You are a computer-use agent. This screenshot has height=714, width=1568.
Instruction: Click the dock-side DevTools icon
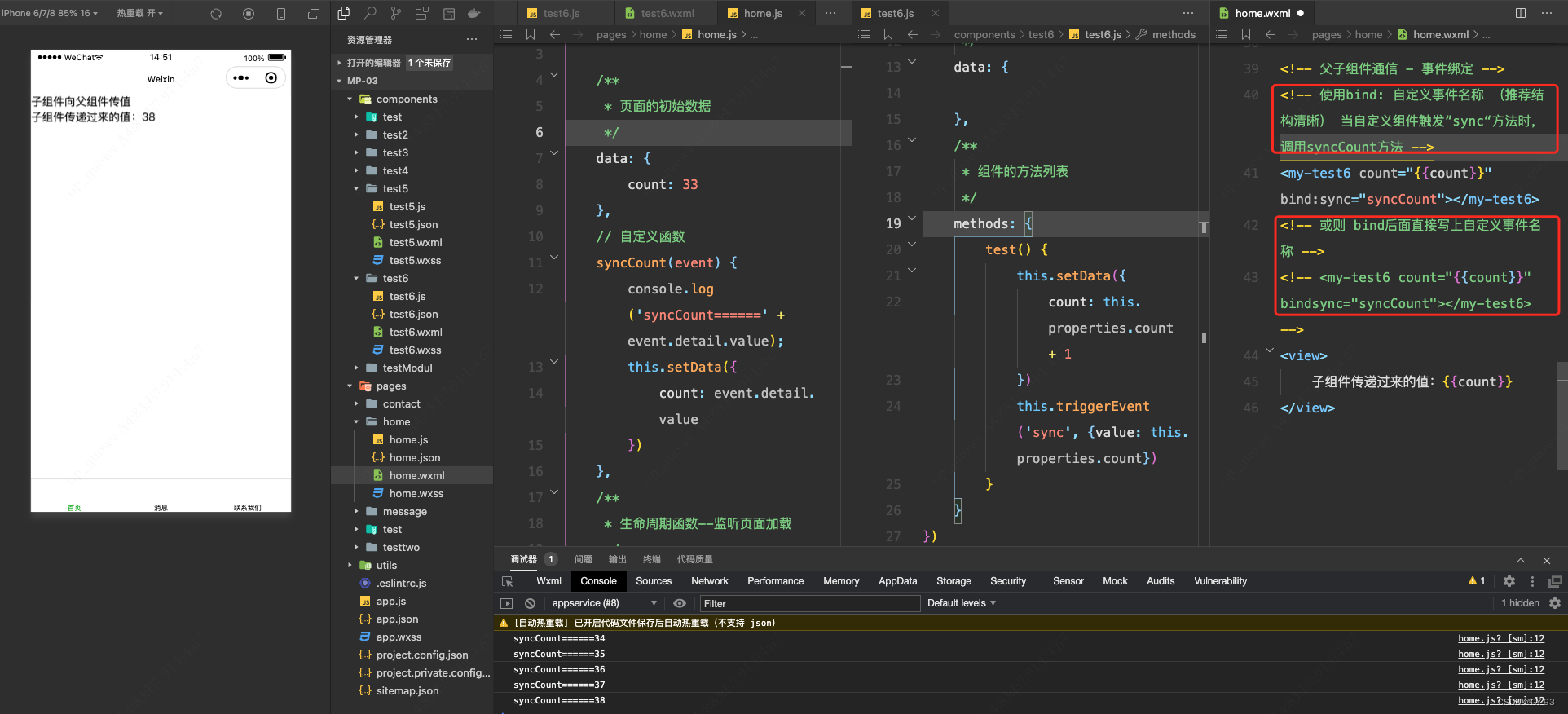(x=1555, y=581)
